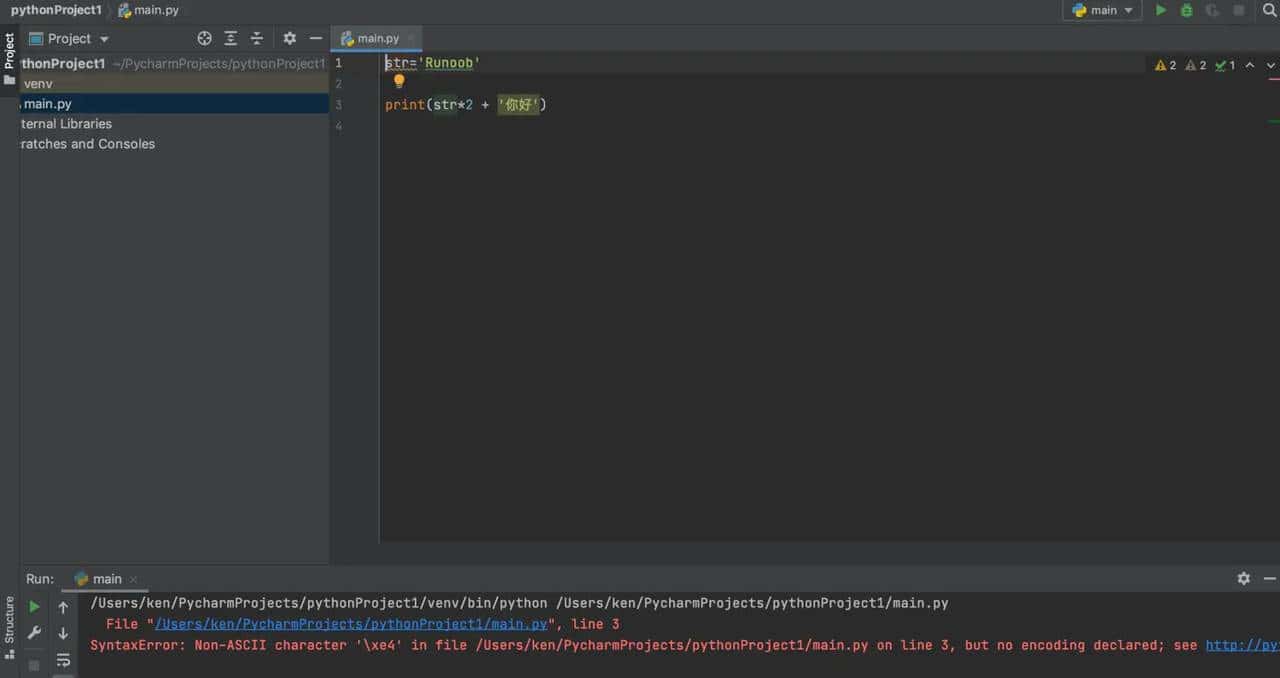The height and width of the screenshot is (678, 1280).
Task: Hide the Run panel using the minimize dash
Action: [x=1270, y=578]
